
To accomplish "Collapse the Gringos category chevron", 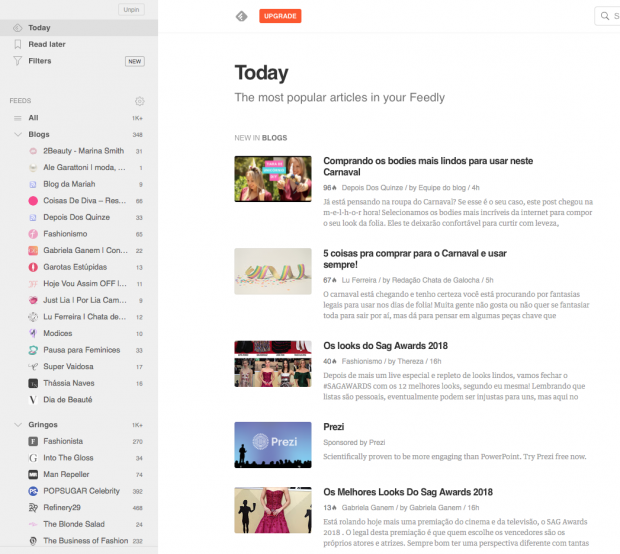I will coord(18,425).
